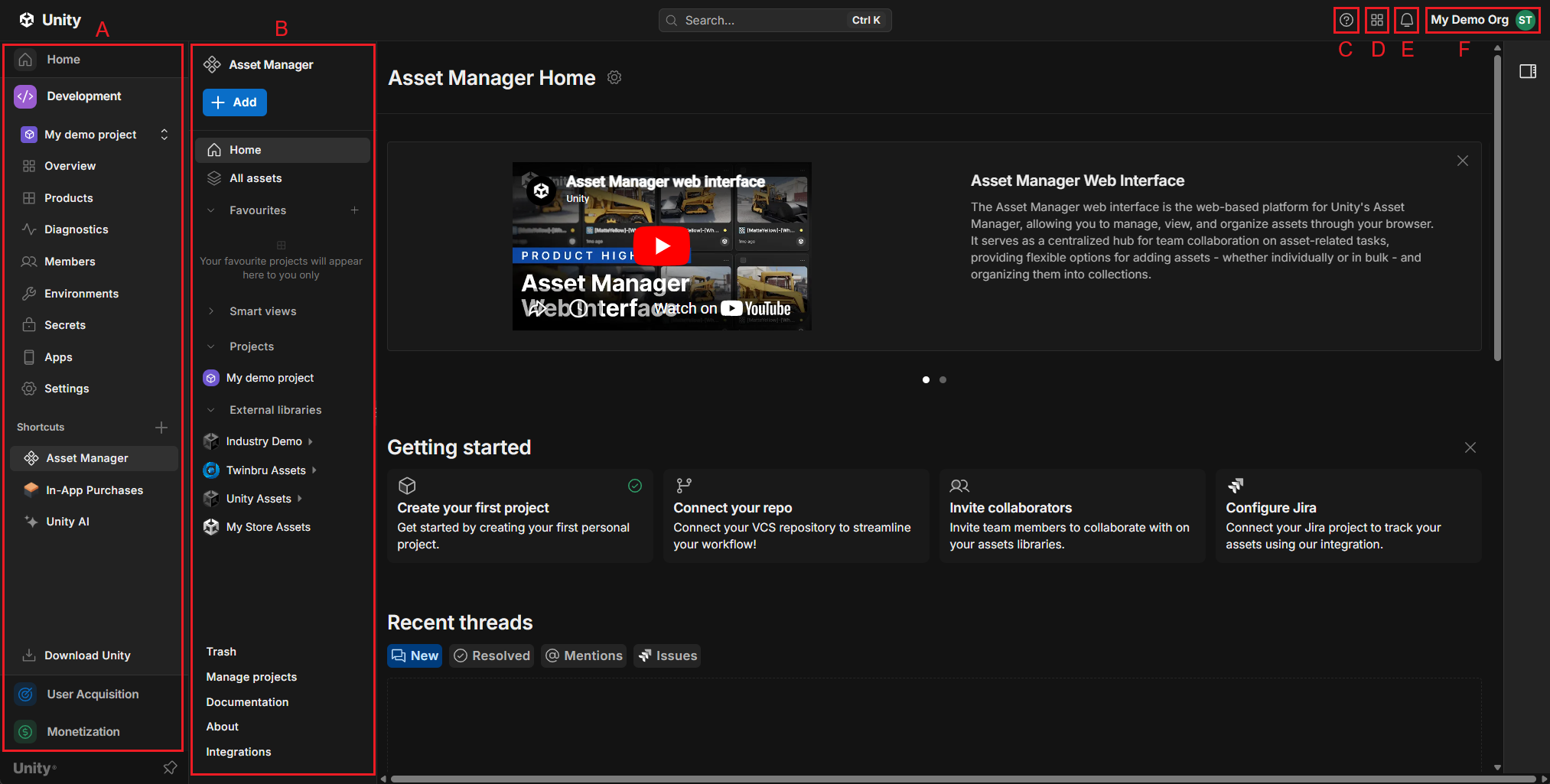Click the pin icon at sidebar bottom
The image size is (1550, 784).
170,767
